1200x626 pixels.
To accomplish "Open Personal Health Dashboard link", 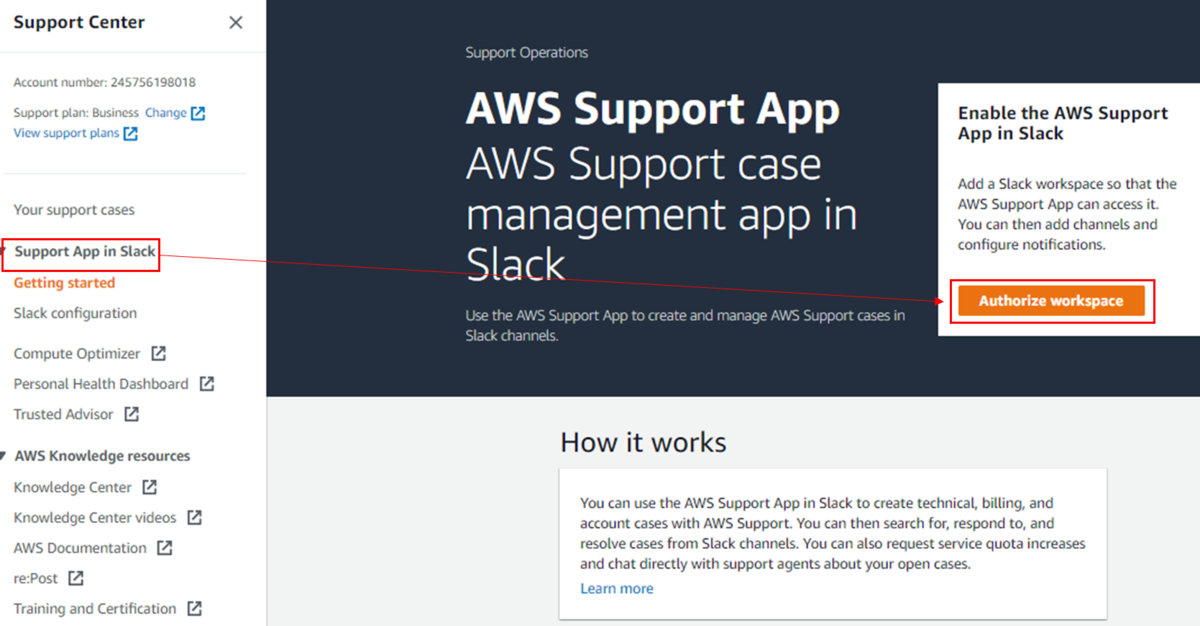I will pos(101,384).
